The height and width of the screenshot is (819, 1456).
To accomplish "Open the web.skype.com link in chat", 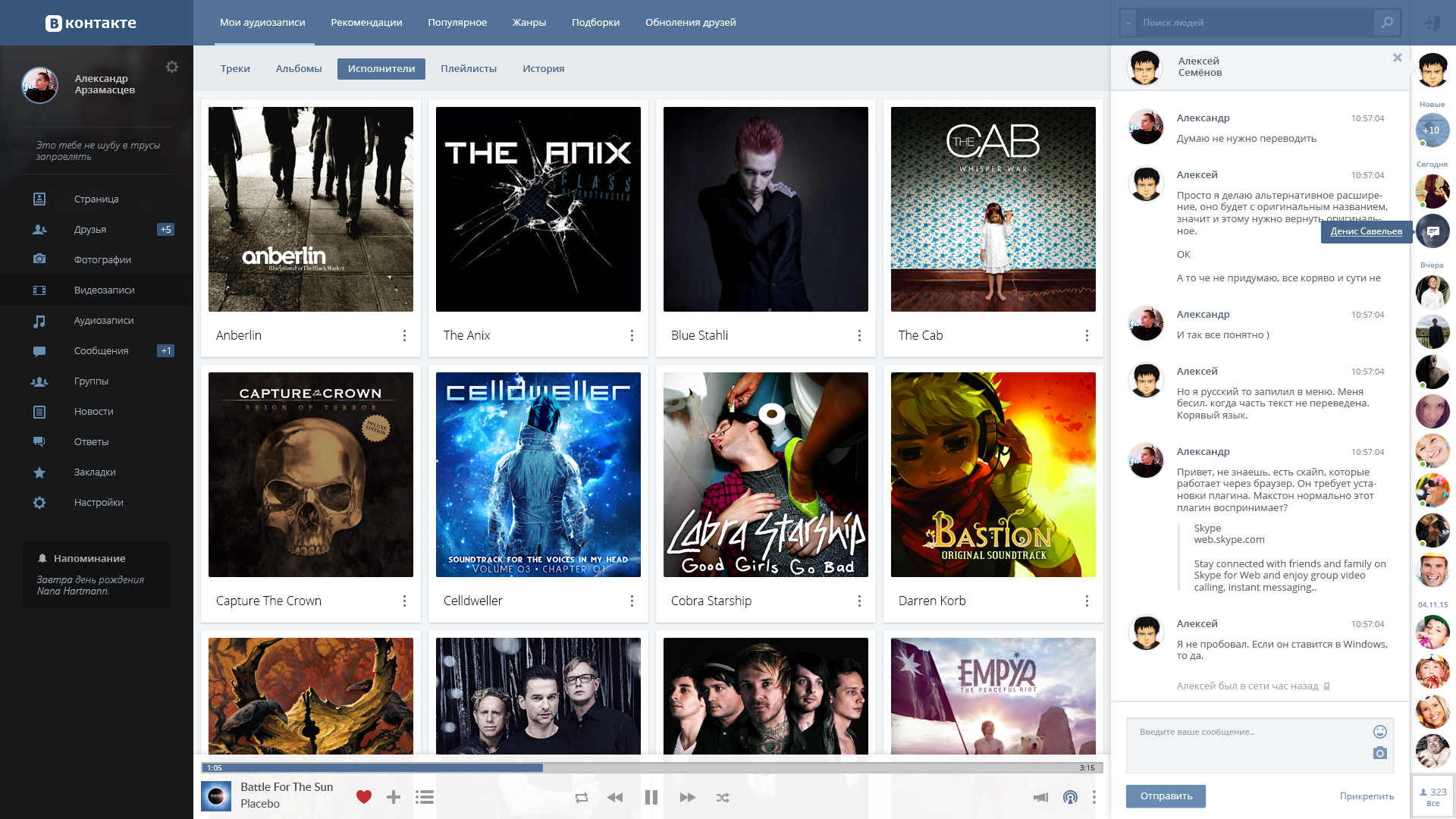I will coord(1229,540).
